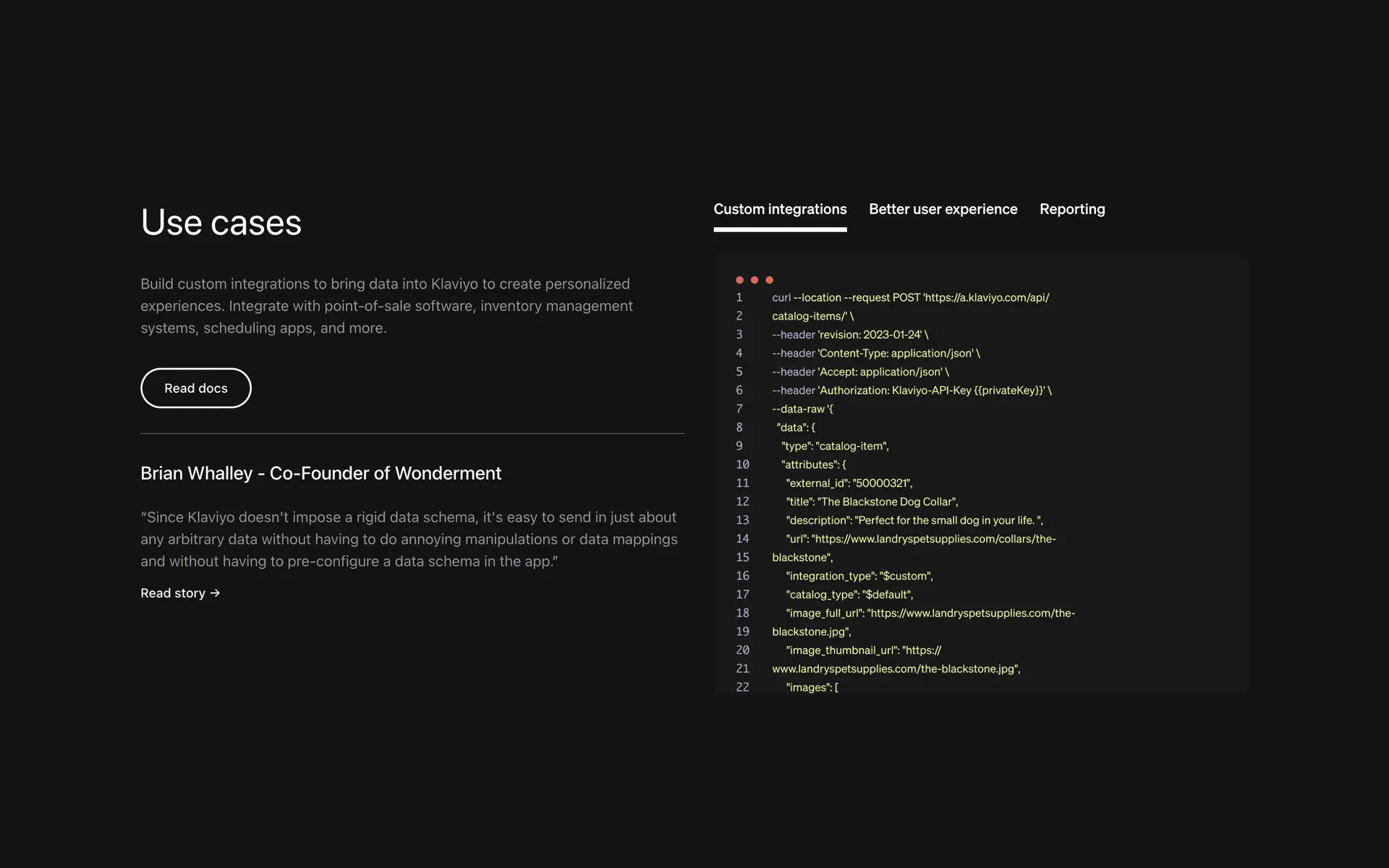Click the Use cases heading
Viewport: 1389px width, 868px height.
pyautogui.click(x=221, y=223)
